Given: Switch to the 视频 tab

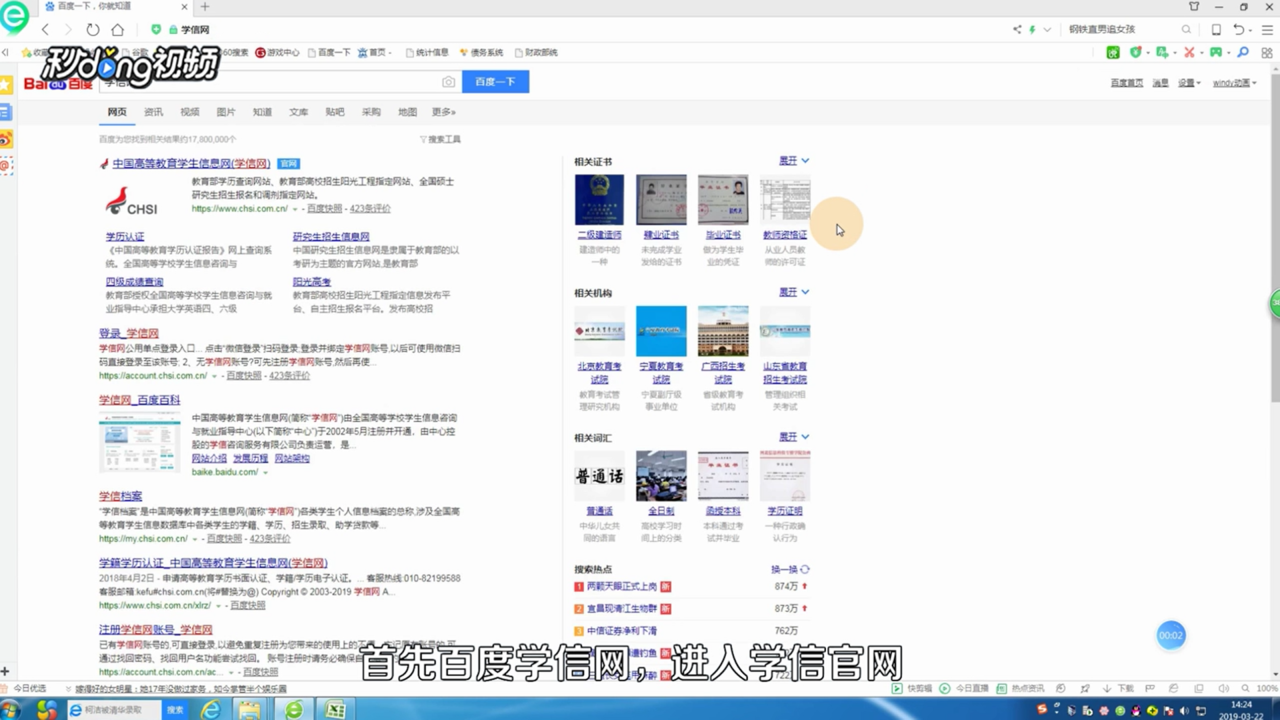Looking at the screenshot, I should click(190, 112).
